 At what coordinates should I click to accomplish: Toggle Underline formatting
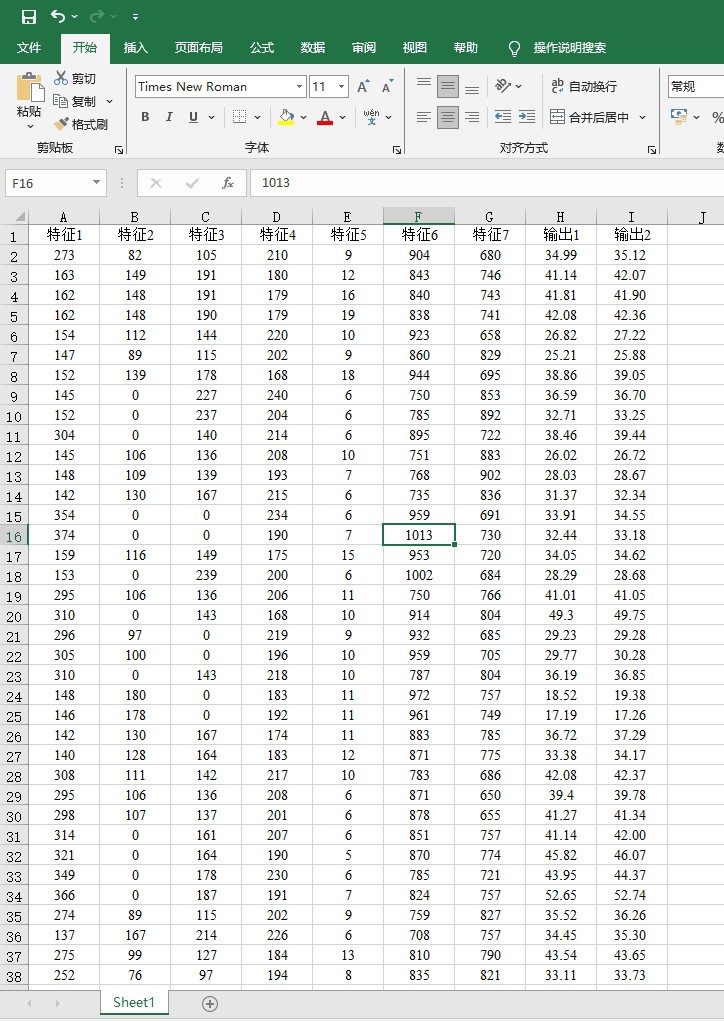(x=193, y=117)
